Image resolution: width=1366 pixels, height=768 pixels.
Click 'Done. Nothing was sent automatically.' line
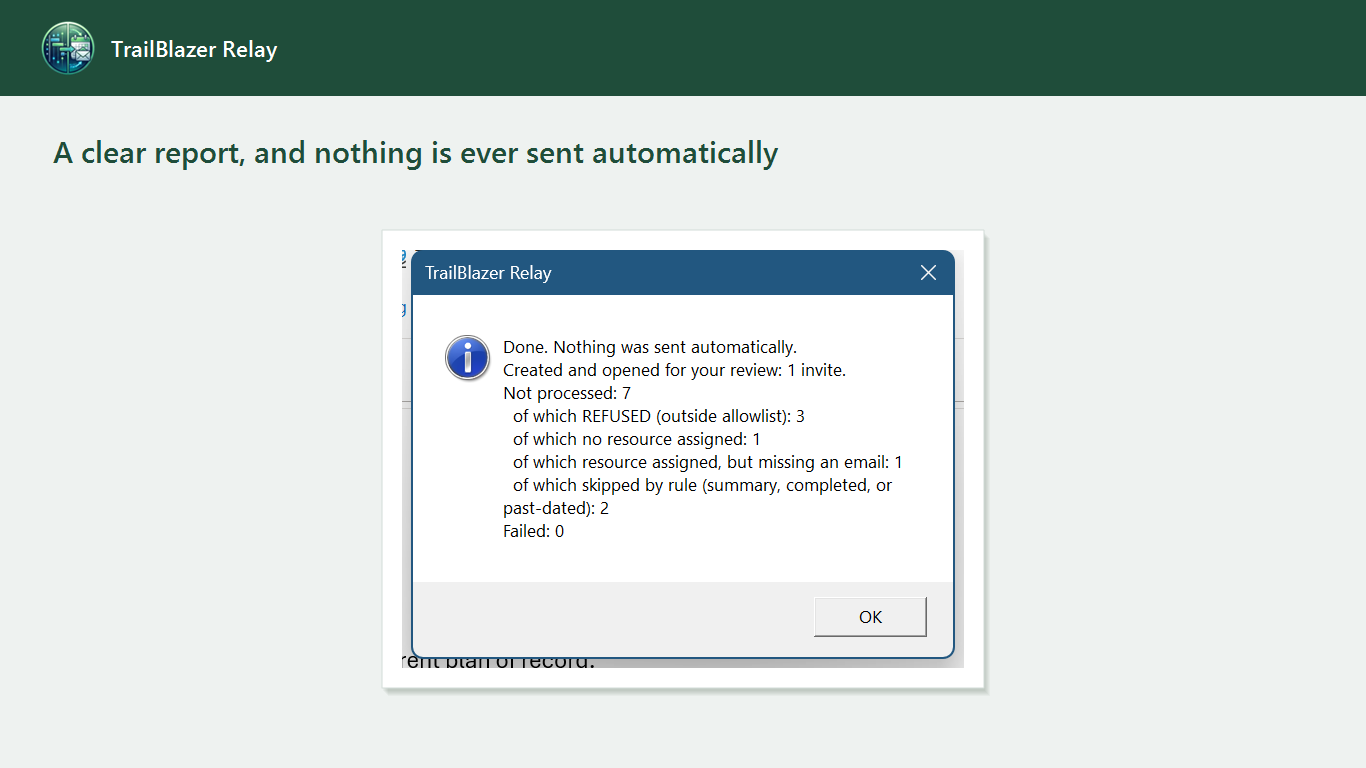pos(650,347)
